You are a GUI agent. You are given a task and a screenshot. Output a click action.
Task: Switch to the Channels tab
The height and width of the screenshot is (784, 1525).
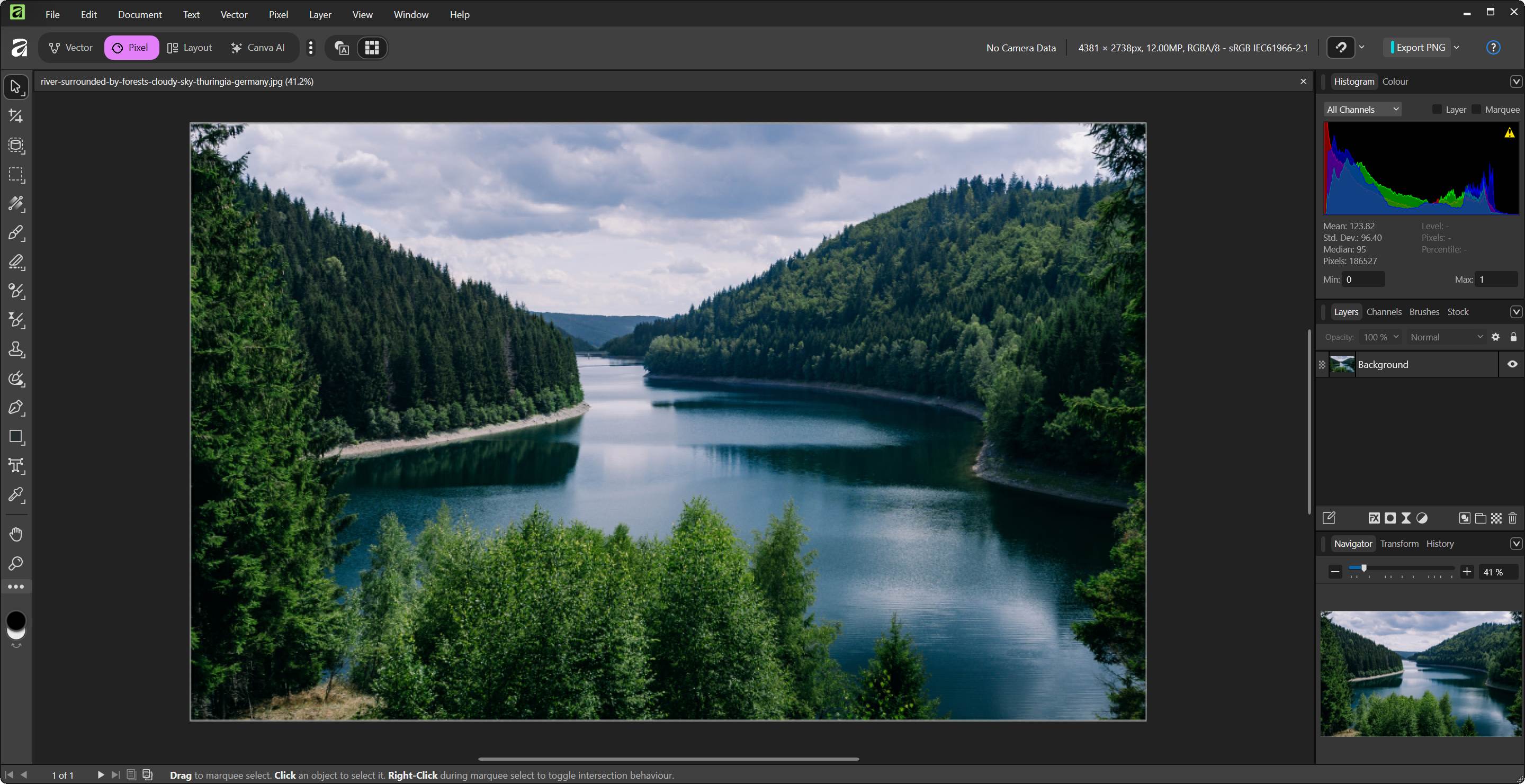tap(1384, 312)
